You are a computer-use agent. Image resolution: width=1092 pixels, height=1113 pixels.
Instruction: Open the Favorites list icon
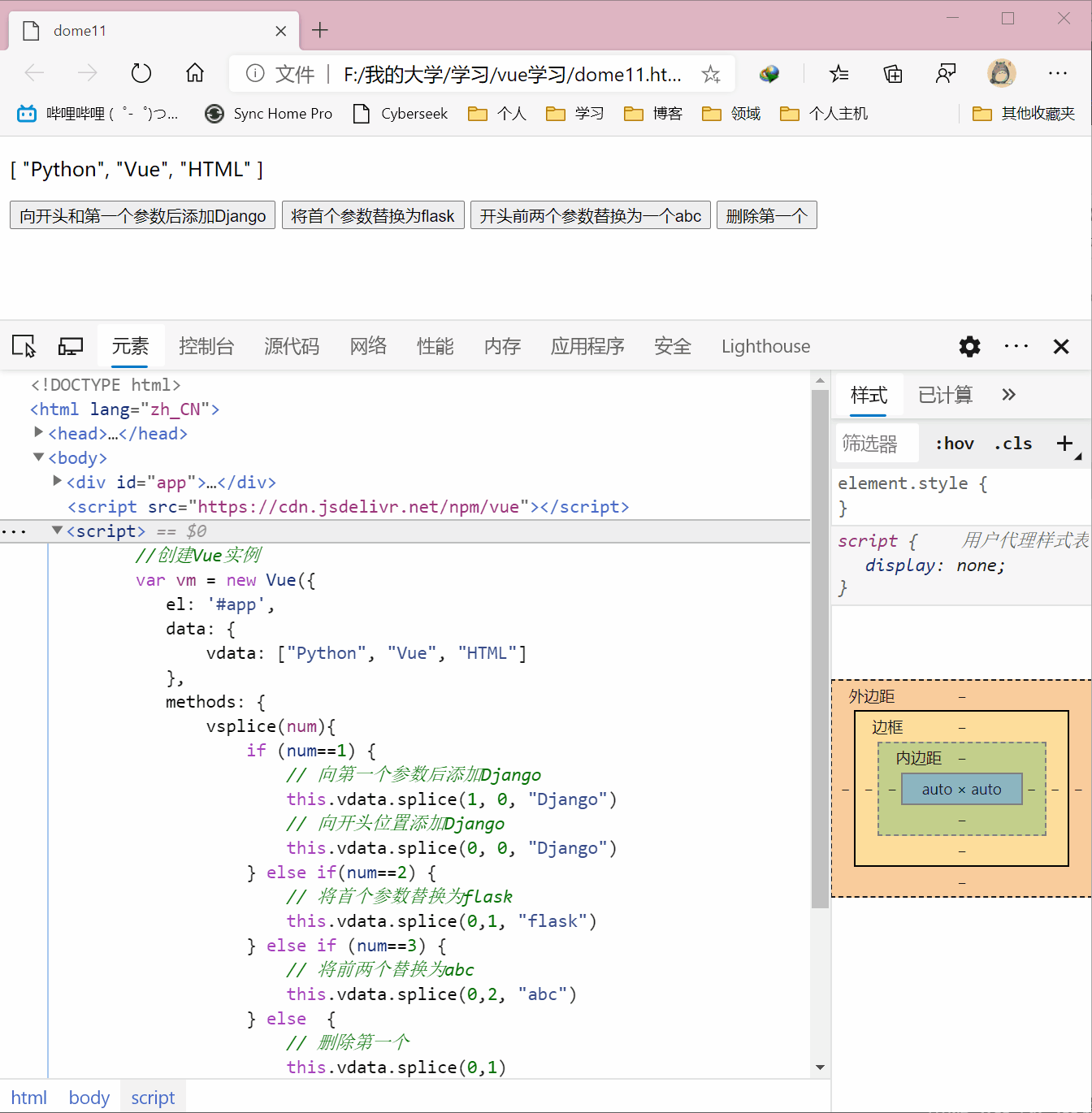(x=839, y=74)
